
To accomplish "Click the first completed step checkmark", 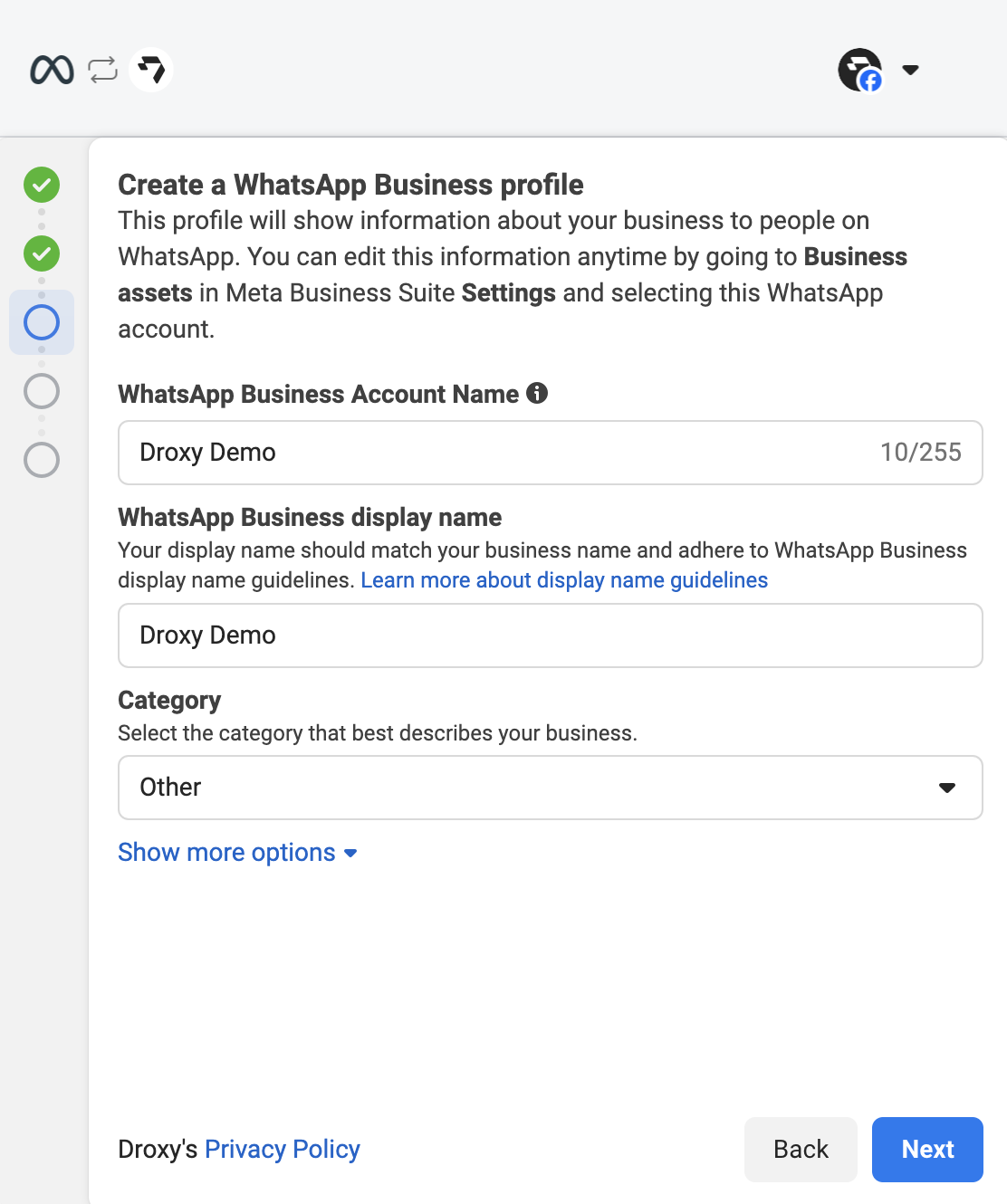I will point(41,185).
